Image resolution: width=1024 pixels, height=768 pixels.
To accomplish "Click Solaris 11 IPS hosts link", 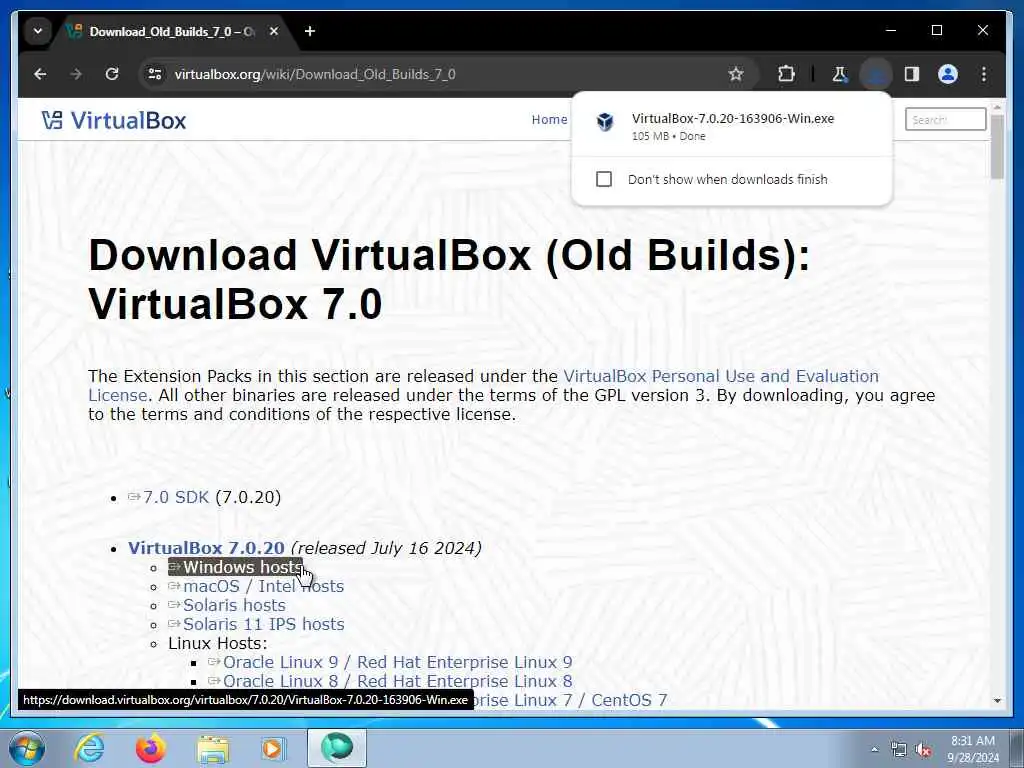I will tap(263, 624).
